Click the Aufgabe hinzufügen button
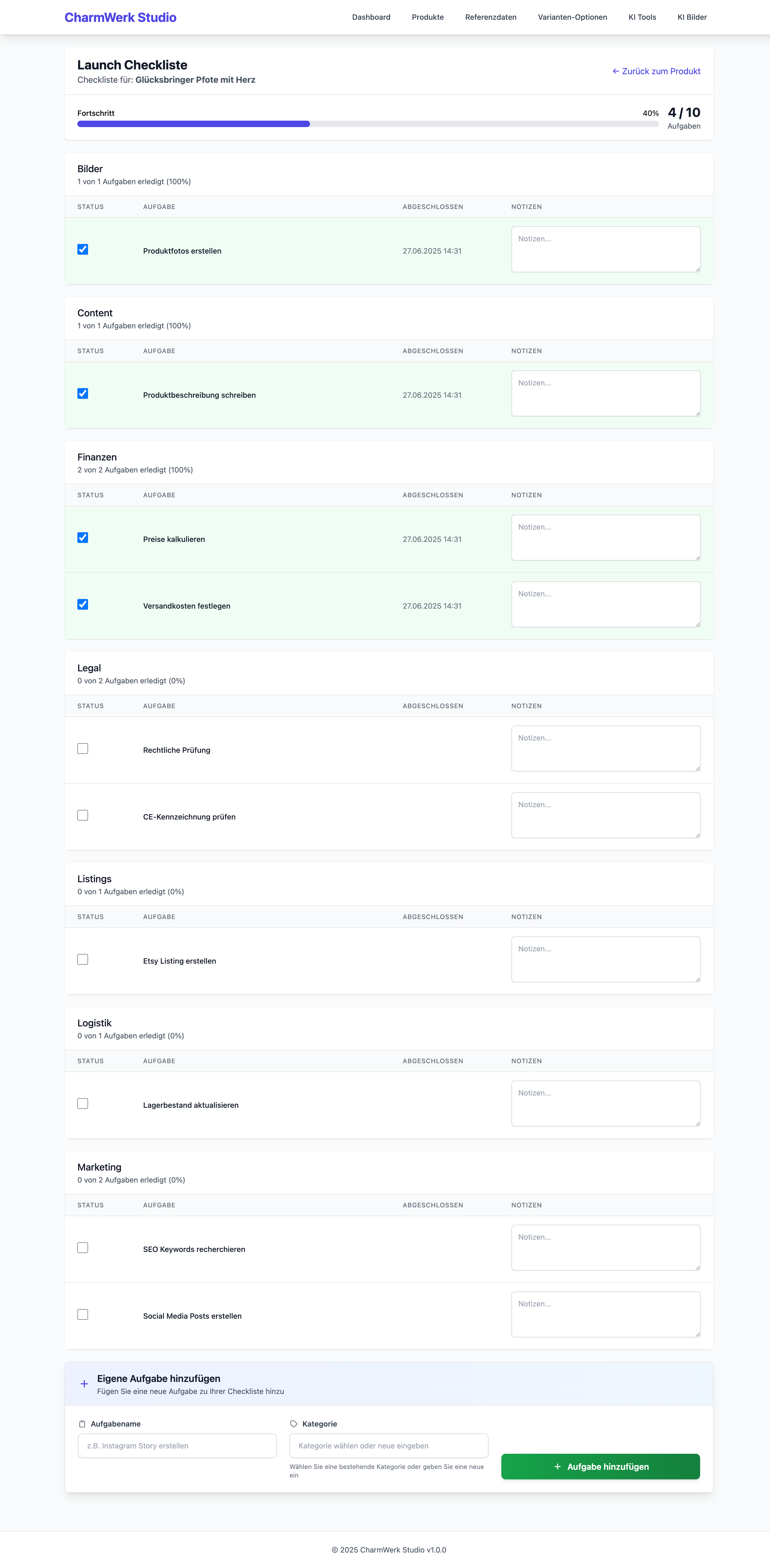This screenshot has height=1568, width=770. pyautogui.click(x=600, y=1467)
